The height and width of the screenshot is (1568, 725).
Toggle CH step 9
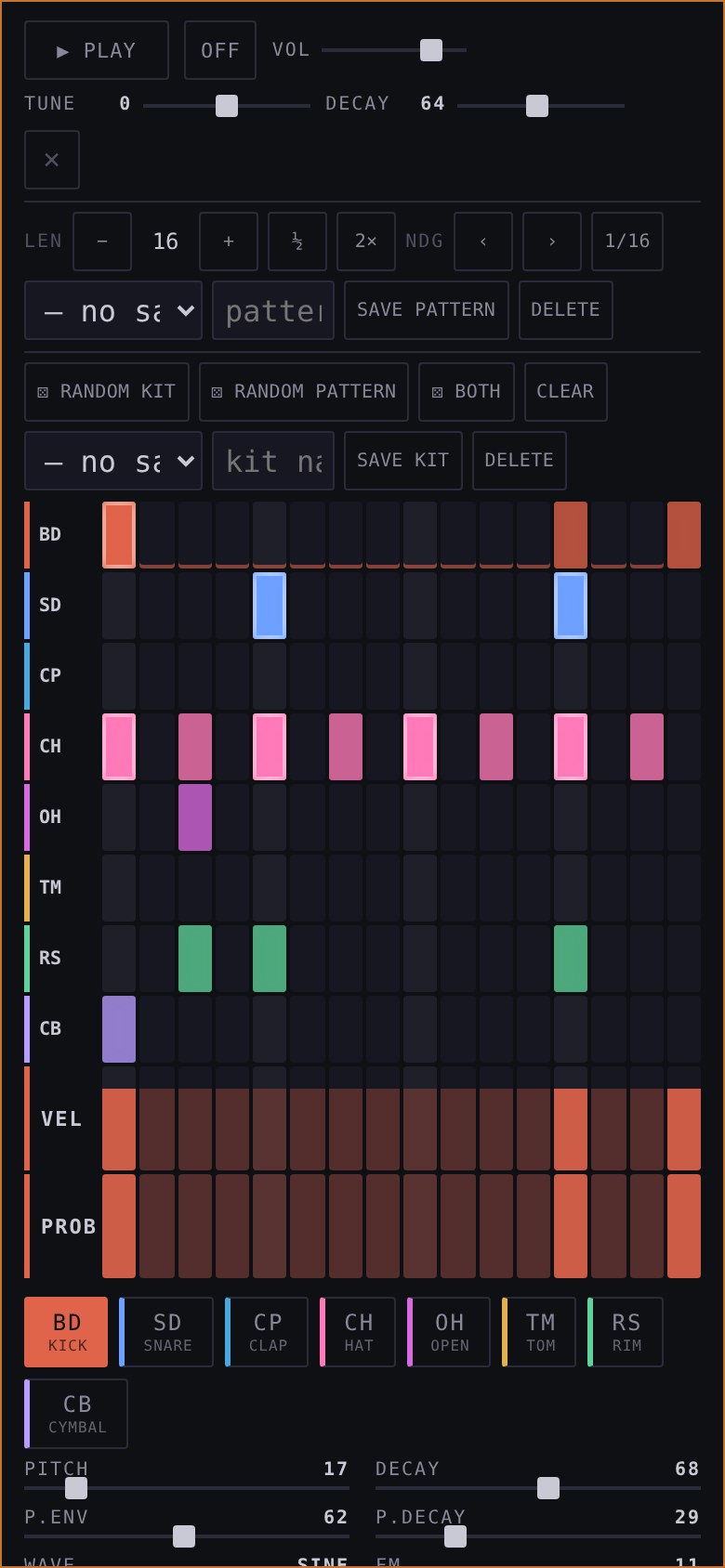tap(420, 747)
